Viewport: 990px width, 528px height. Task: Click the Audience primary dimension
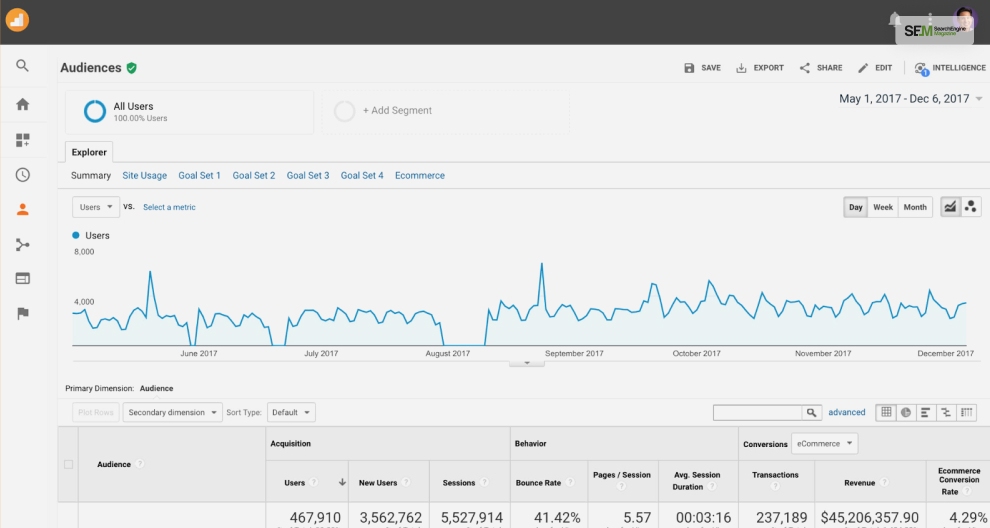[x=157, y=388]
